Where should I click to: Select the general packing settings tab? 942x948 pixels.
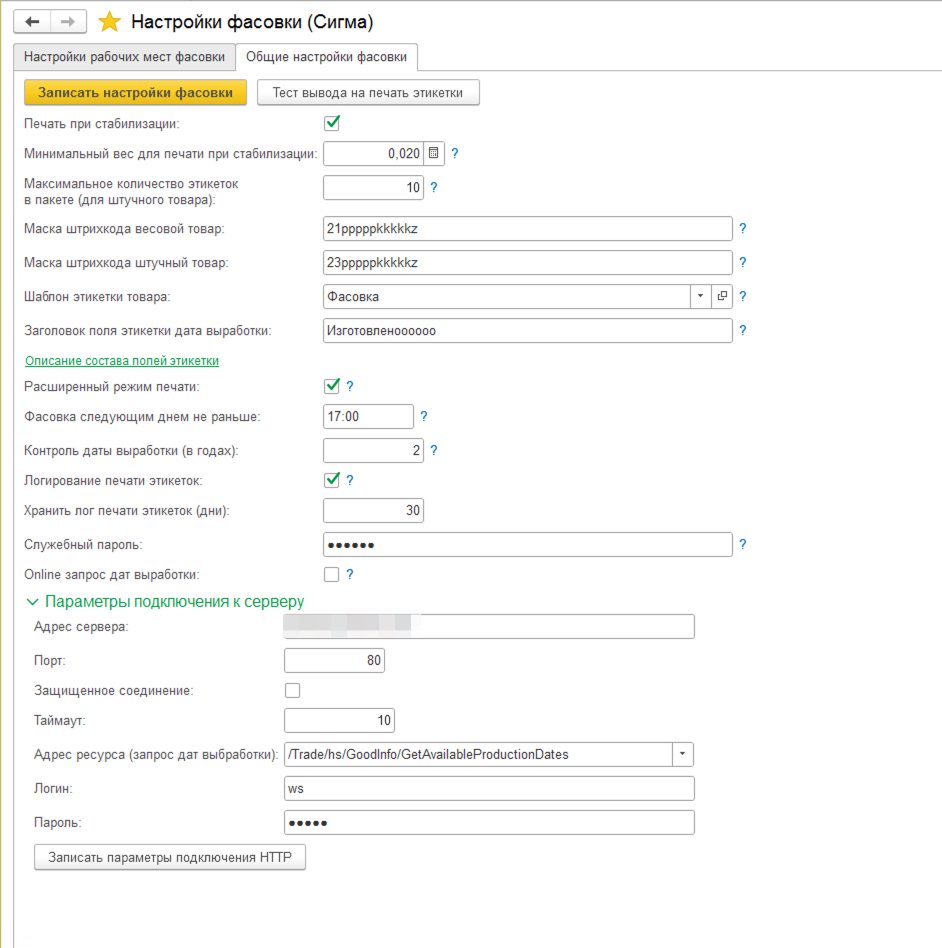[x=326, y=57]
